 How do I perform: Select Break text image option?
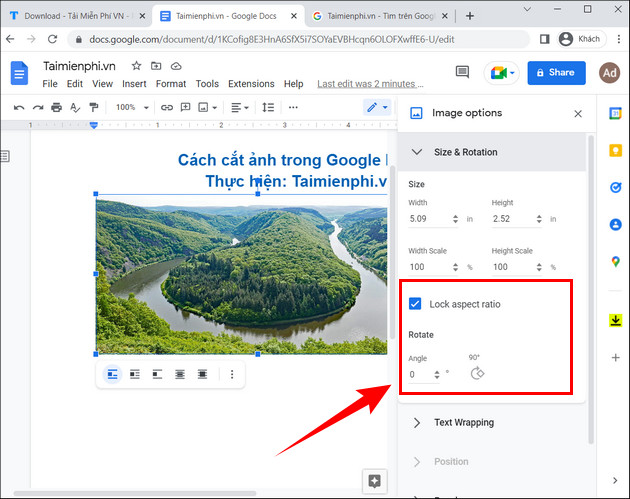click(158, 374)
